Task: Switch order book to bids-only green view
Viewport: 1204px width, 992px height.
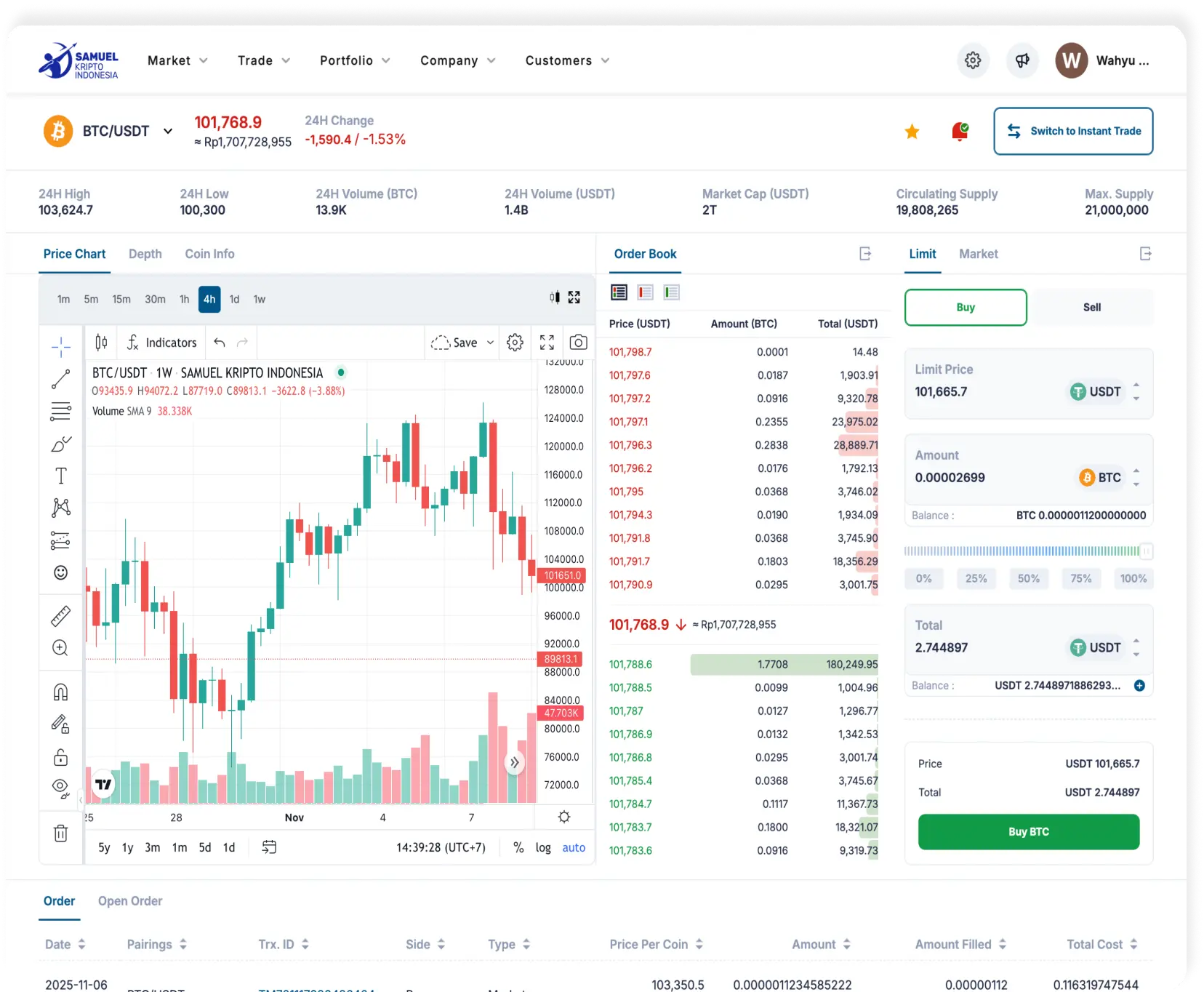Action: (672, 292)
